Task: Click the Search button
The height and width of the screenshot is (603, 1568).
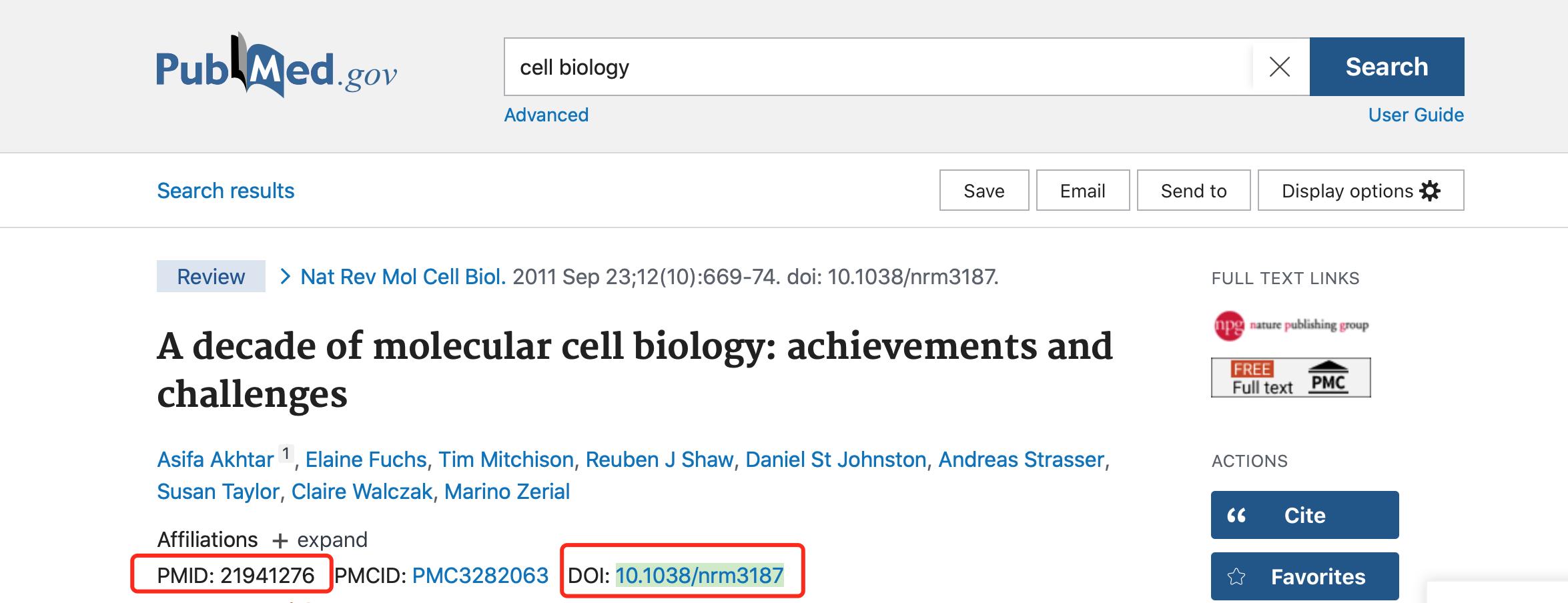Action: (x=1387, y=67)
